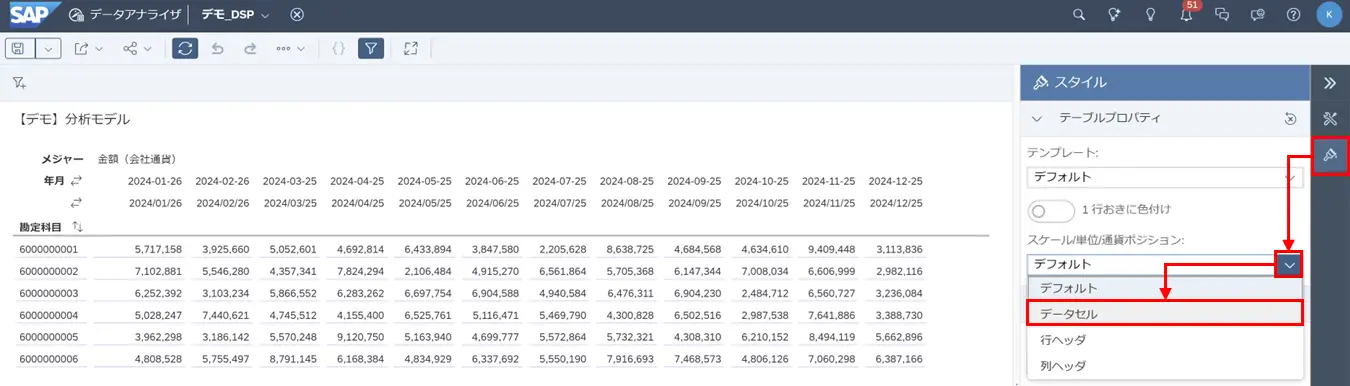Viewport: 1350px width, 386px height.
Task: Reset table properties with the circular reset icon
Action: [1290, 118]
